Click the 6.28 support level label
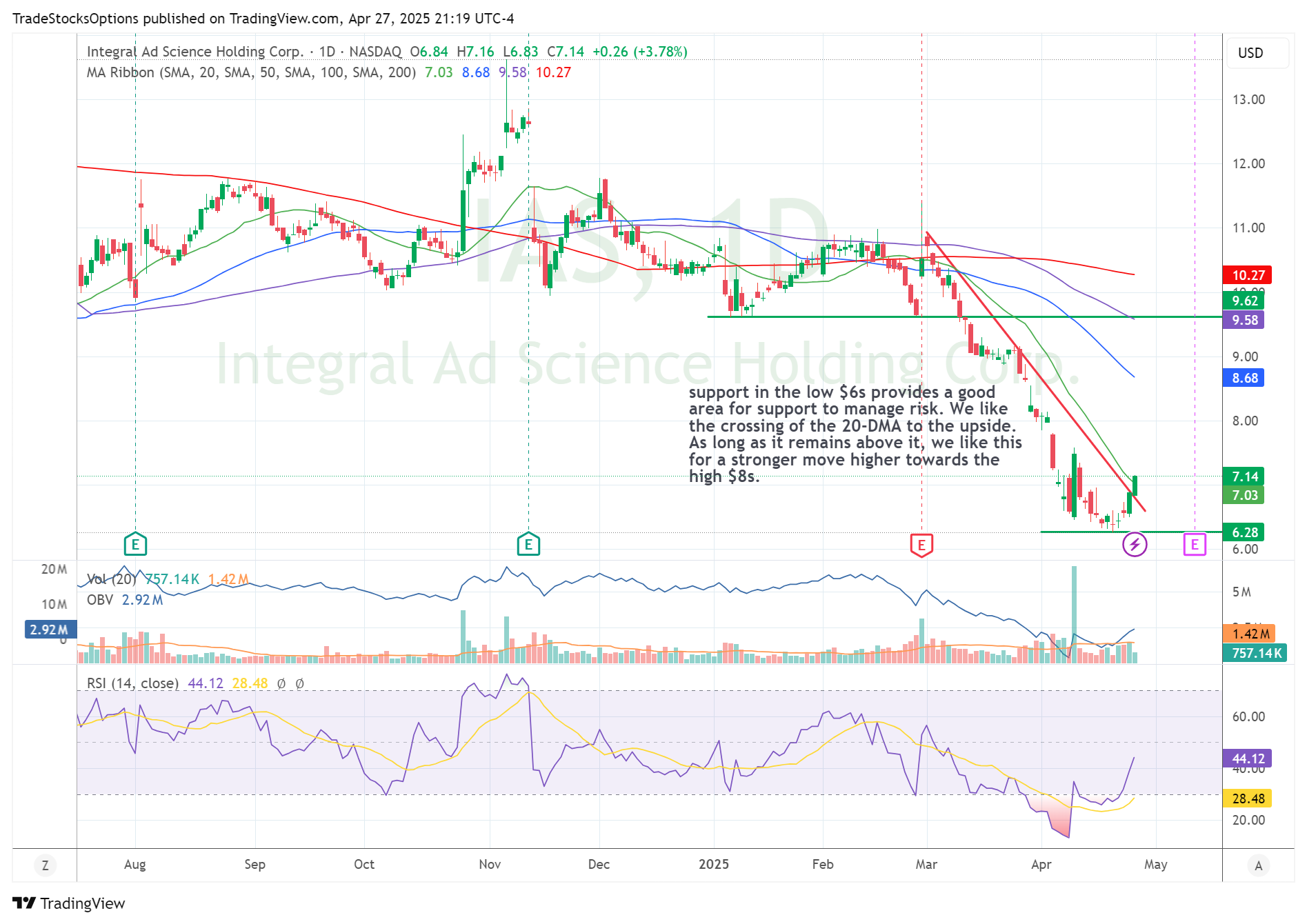The height and width of the screenshot is (924, 1307). 1244,532
